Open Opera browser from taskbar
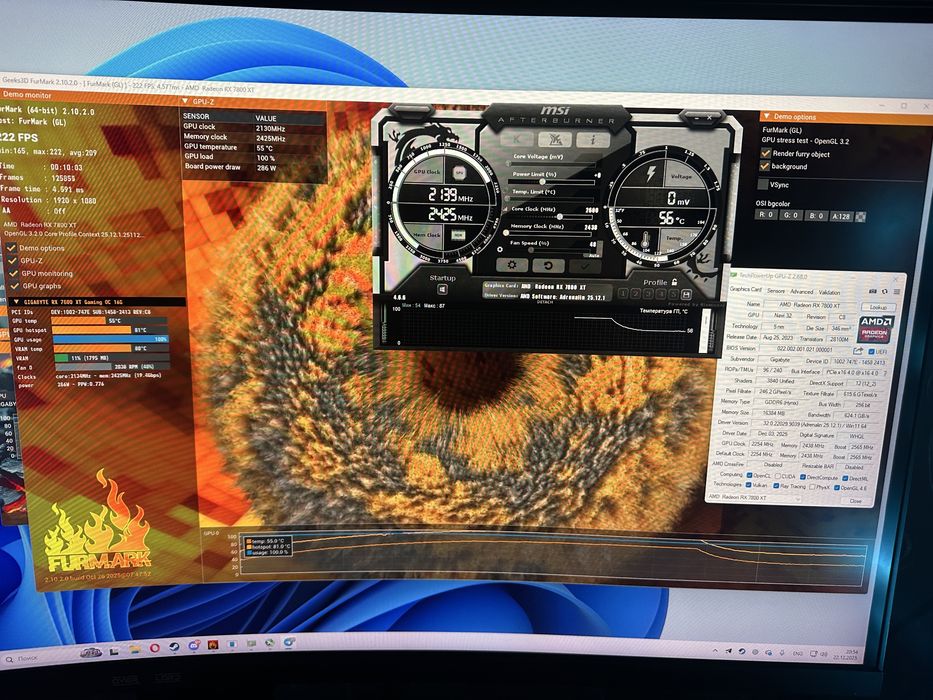933x700 pixels. [x=155, y=648]
